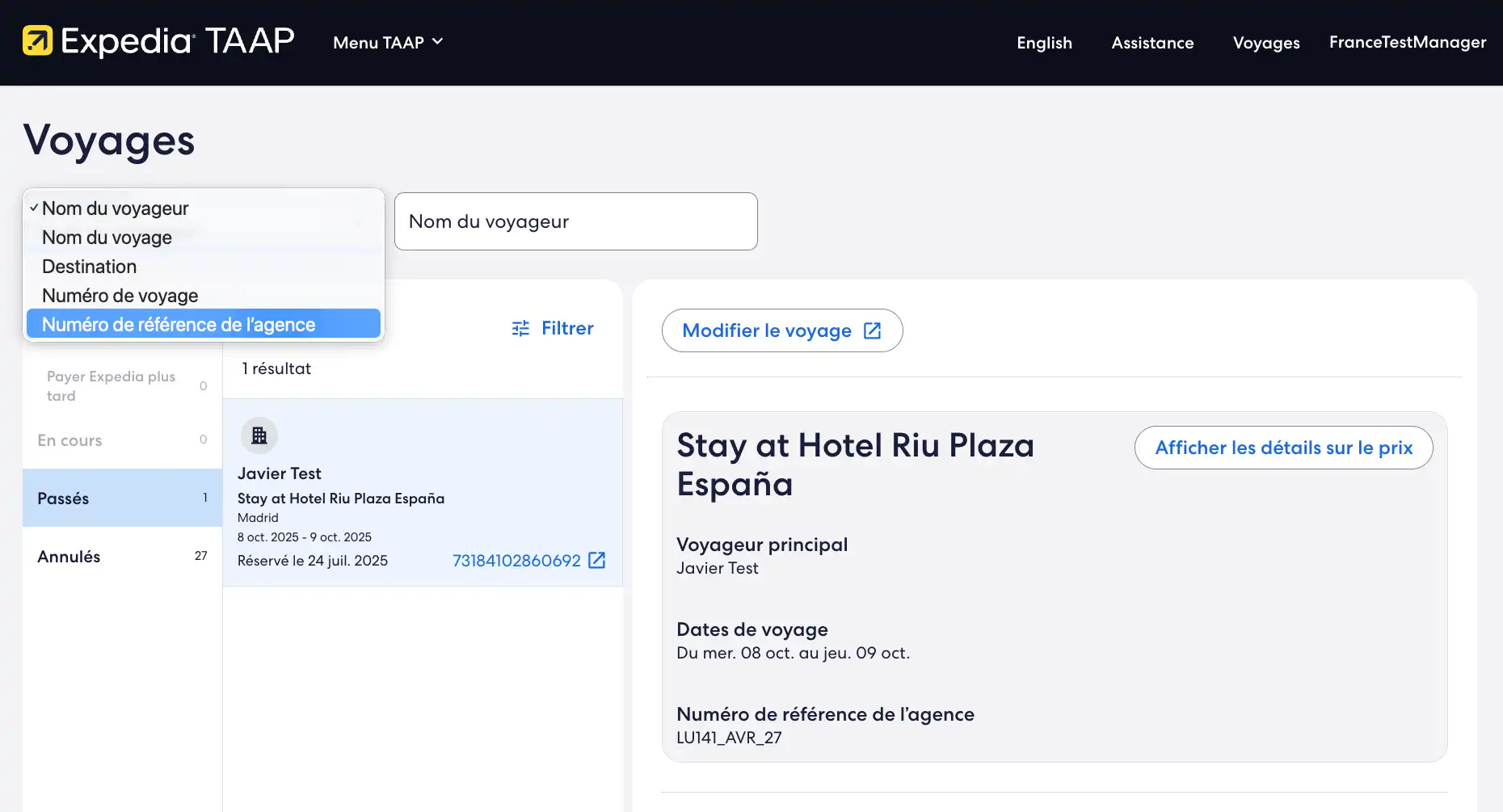
Task: Click 'Réservé le 24 juil. 2025' text
Action: [x=313, y=561]
